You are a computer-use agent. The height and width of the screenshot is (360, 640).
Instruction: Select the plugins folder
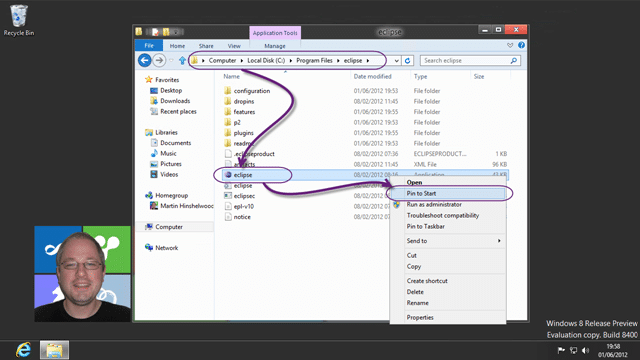[x=243, y=133]
